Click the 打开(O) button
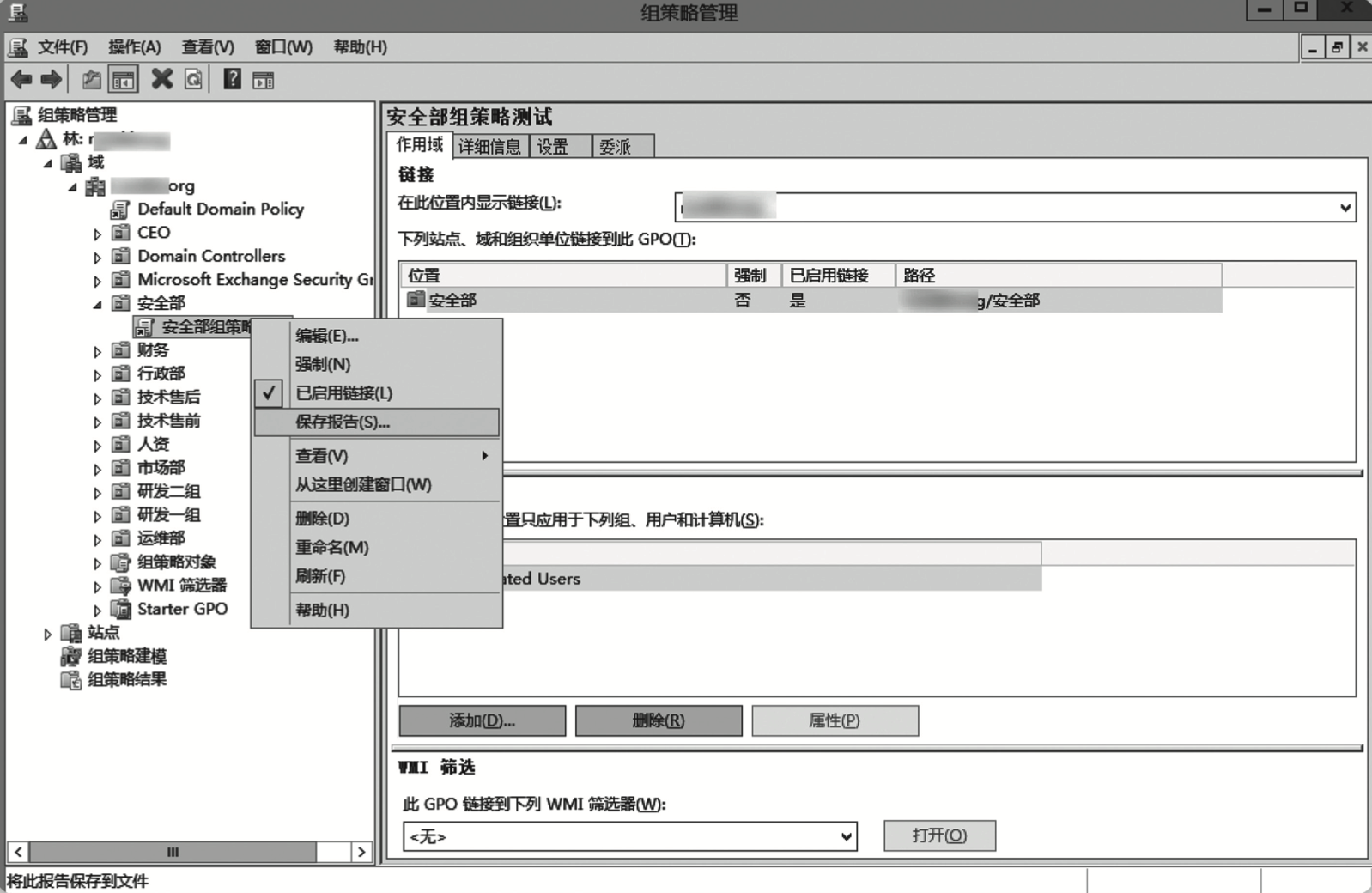Image resolution: width=1372 pixels, height=893 pixels. [x=939, y=835]
